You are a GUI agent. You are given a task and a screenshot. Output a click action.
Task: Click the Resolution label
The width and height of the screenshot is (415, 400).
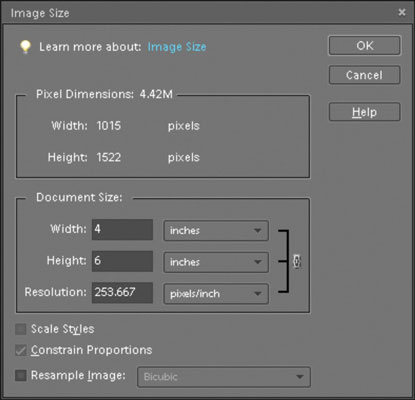coord(56,292)
